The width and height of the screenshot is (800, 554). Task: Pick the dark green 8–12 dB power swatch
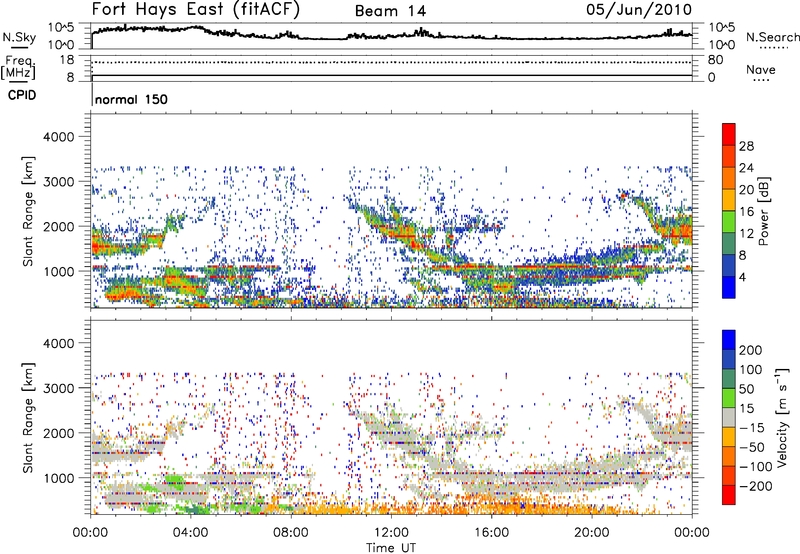729,244
